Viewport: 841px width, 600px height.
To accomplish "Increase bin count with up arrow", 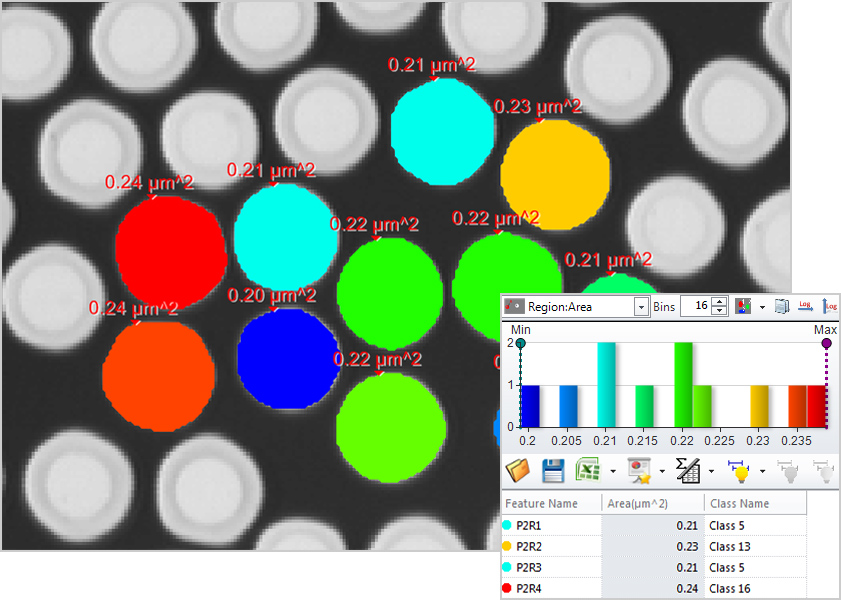I will pos(721,302).
